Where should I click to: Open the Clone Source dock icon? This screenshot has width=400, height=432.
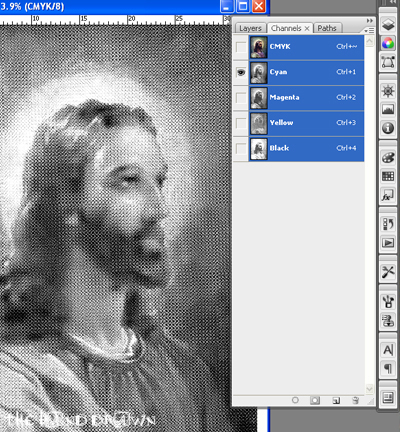pos(388,321)
